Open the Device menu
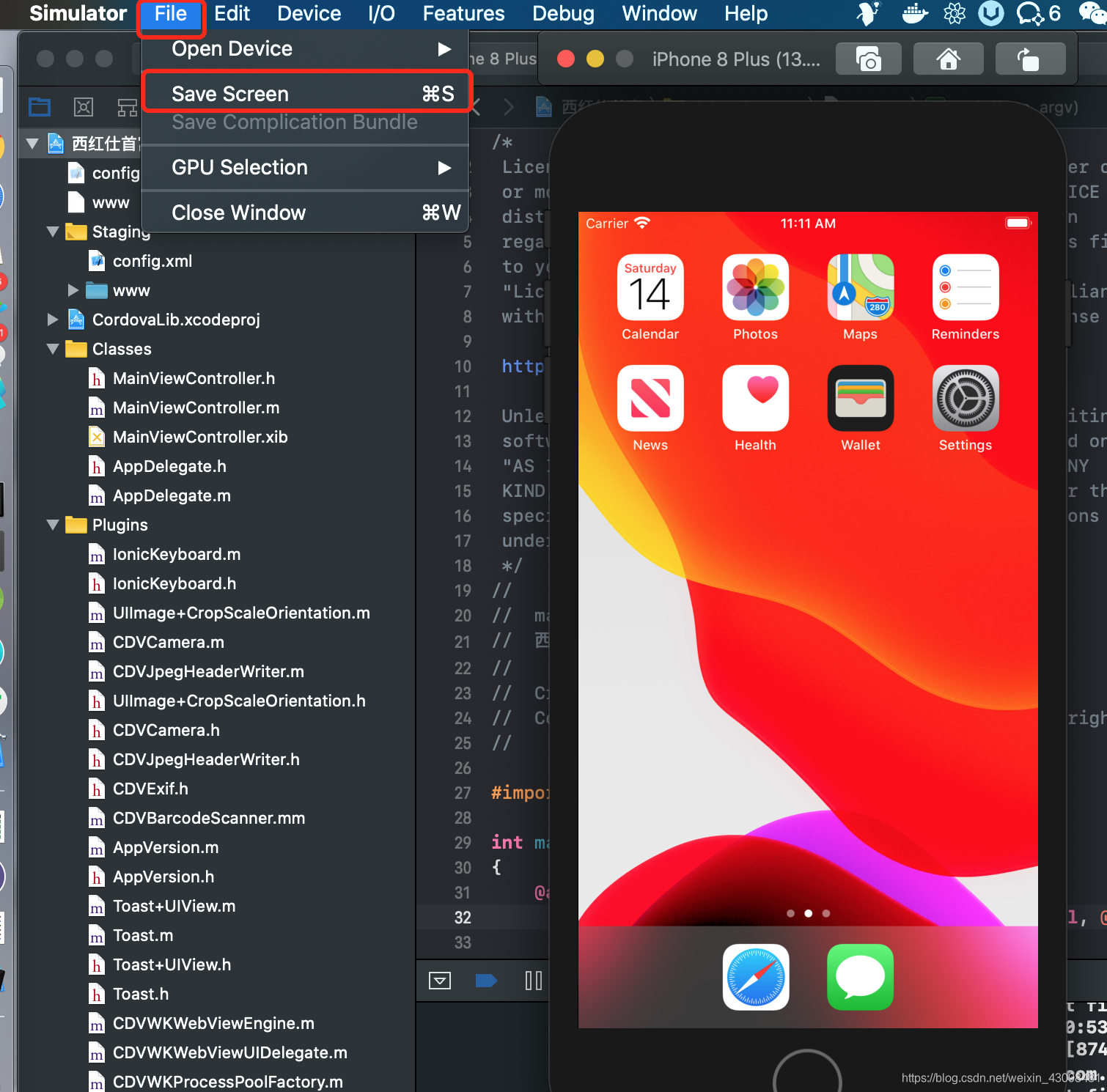1107x1092 pixels. [x=309, y=13]
